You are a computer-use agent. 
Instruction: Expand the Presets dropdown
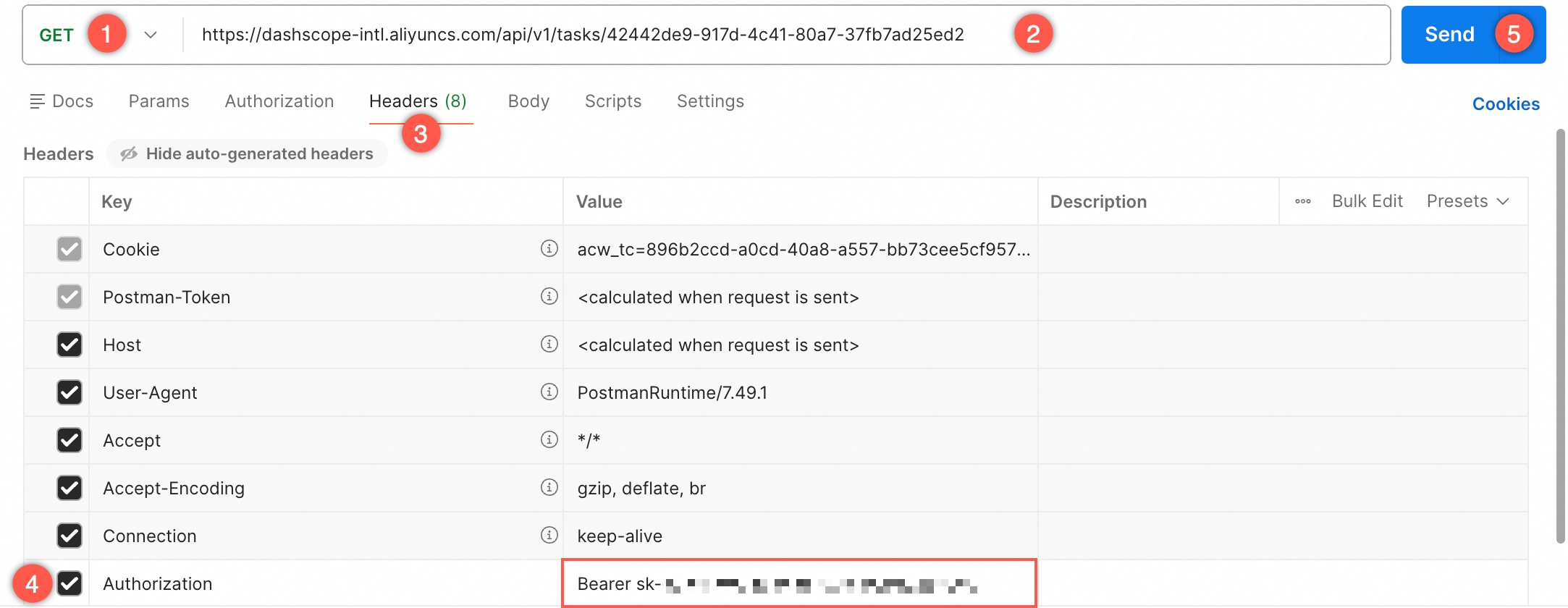pos(1468,201)
